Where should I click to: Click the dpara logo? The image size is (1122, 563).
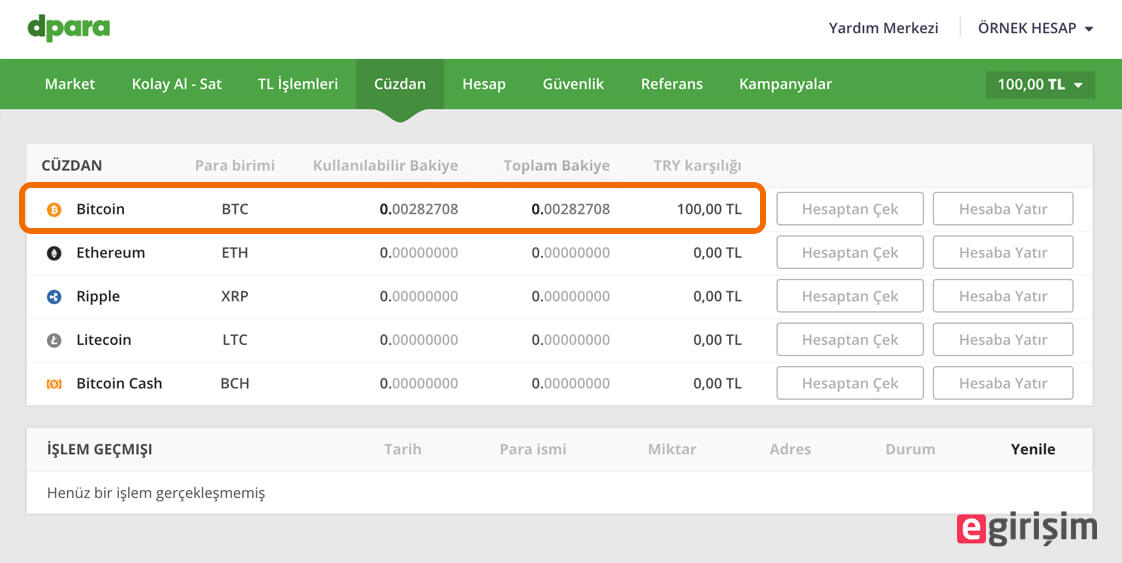(x=69, y=29)
